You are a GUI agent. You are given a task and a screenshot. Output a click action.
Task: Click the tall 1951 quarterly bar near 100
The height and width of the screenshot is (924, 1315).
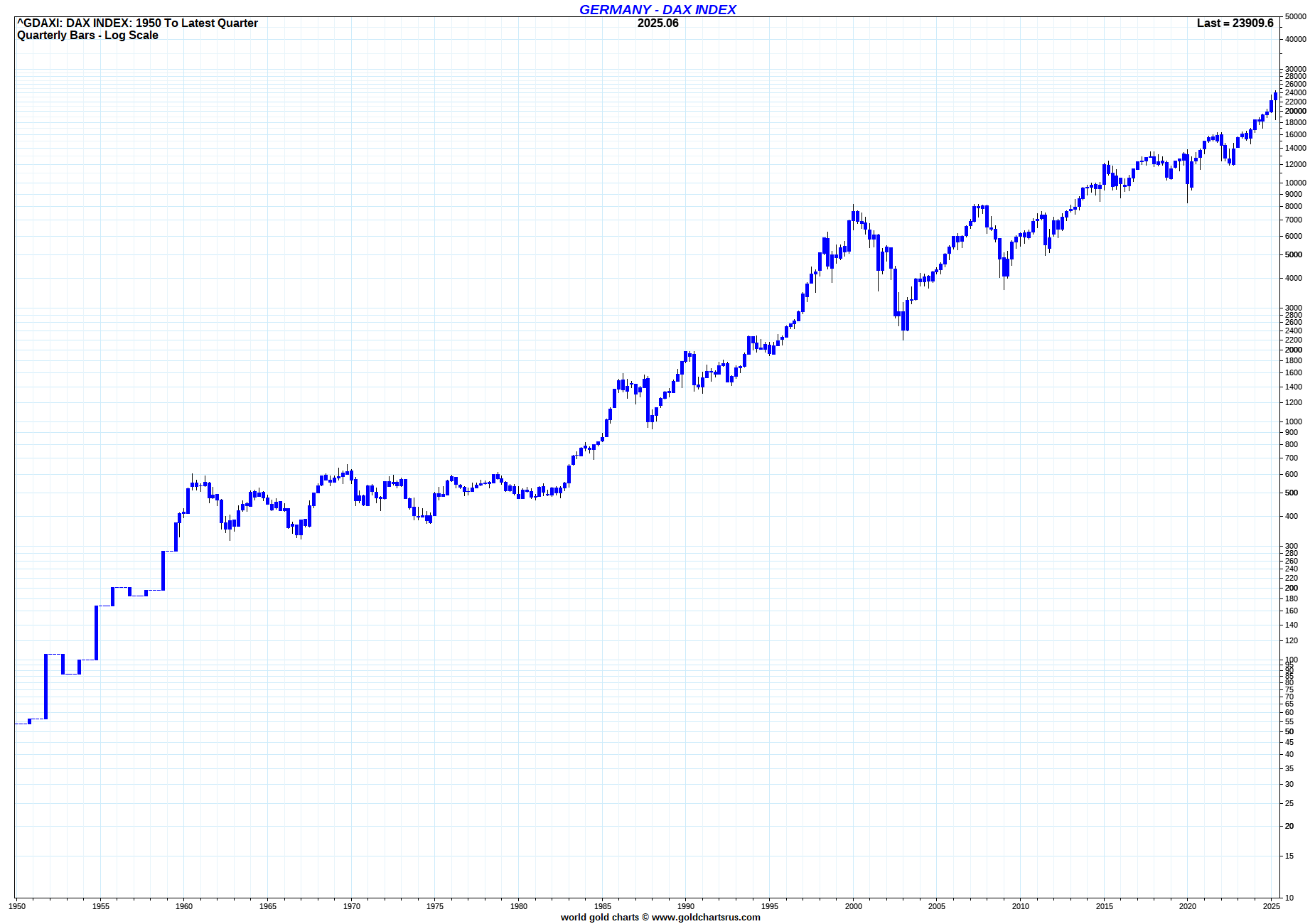pos(45,687)
